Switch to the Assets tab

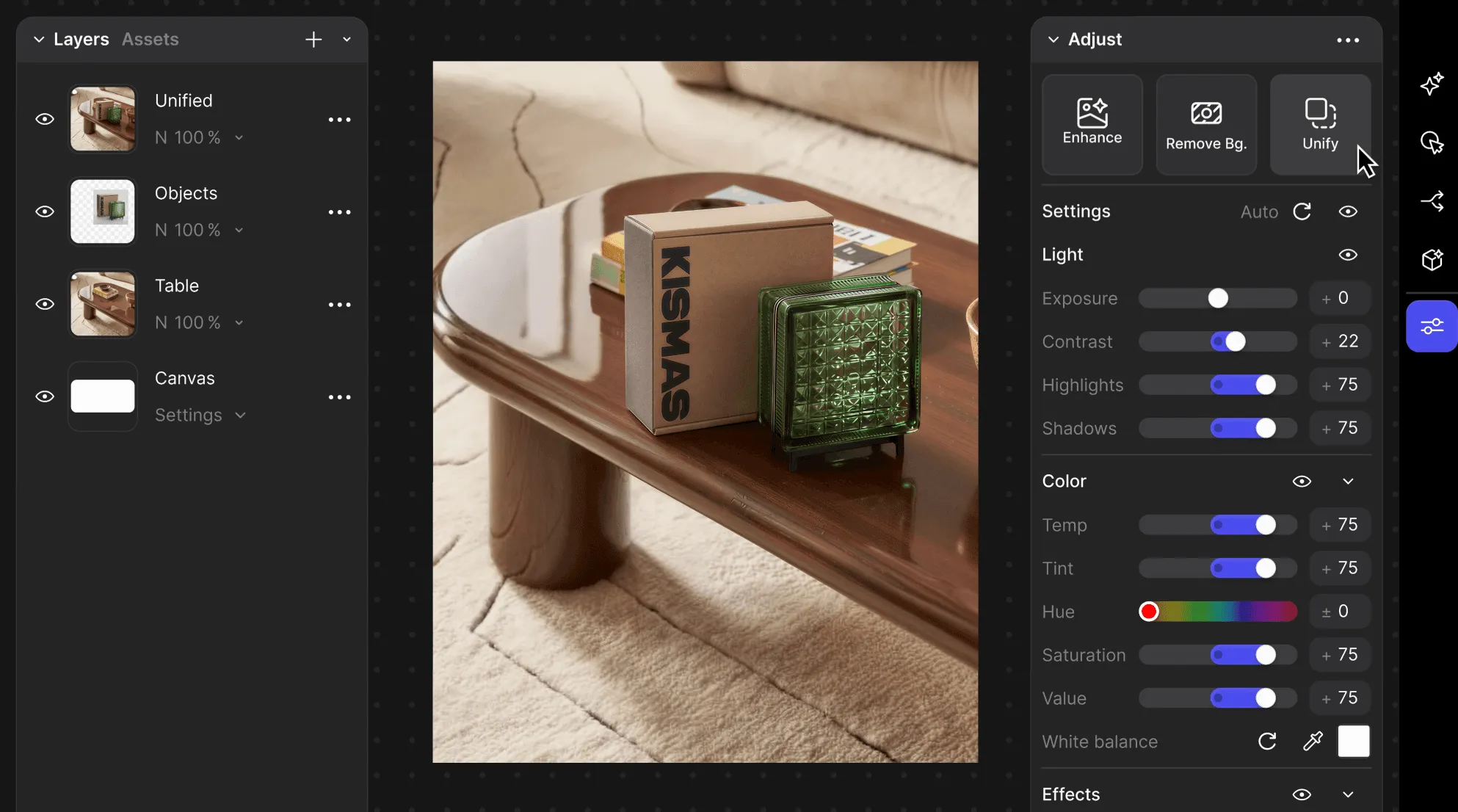tap(150, 40)
